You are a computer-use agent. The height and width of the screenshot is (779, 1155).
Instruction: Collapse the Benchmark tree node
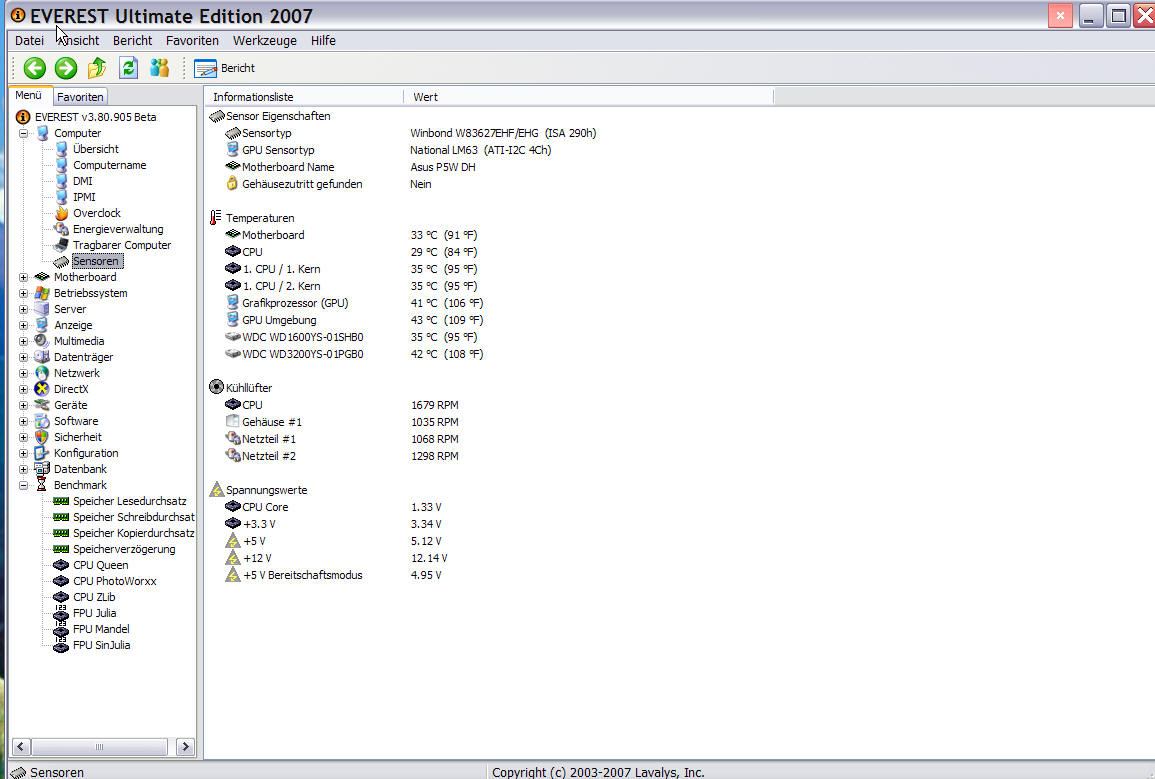pos(24,486)
